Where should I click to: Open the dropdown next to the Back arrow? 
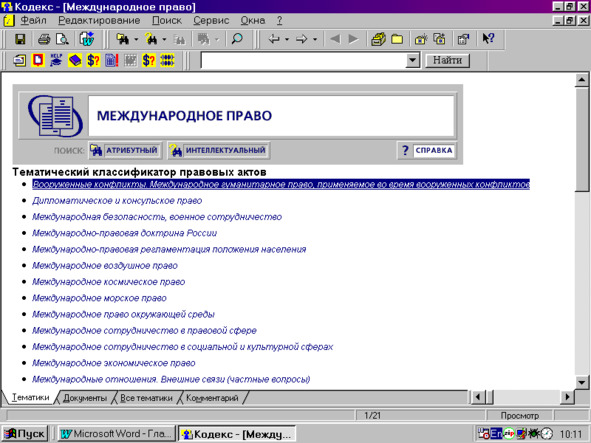(287, 39)
